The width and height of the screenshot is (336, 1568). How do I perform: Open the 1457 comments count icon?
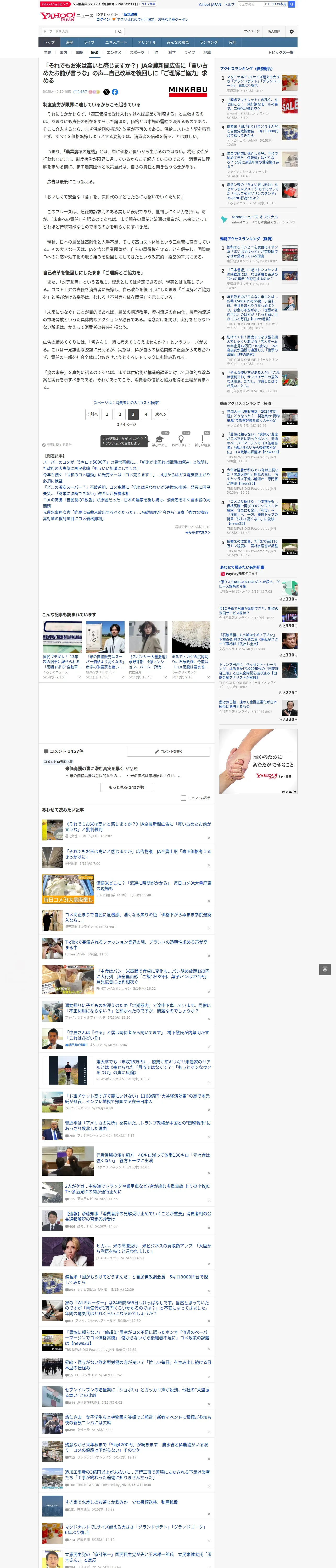tap(81, 92)
